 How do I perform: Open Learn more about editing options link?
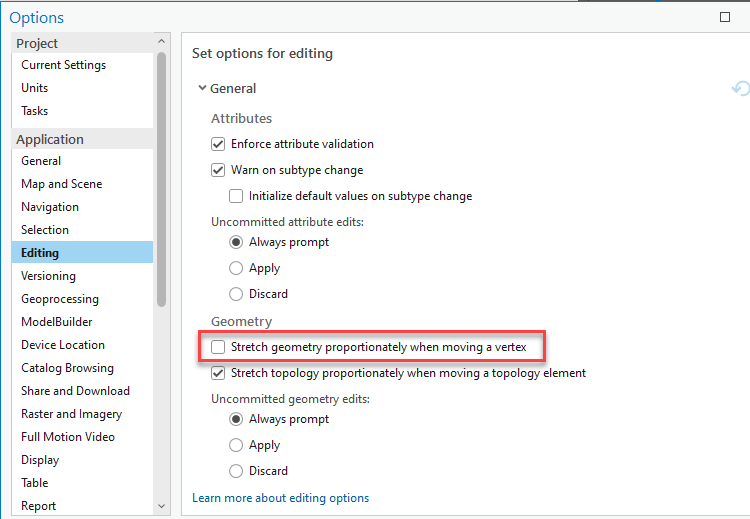(x=280, y=498)
